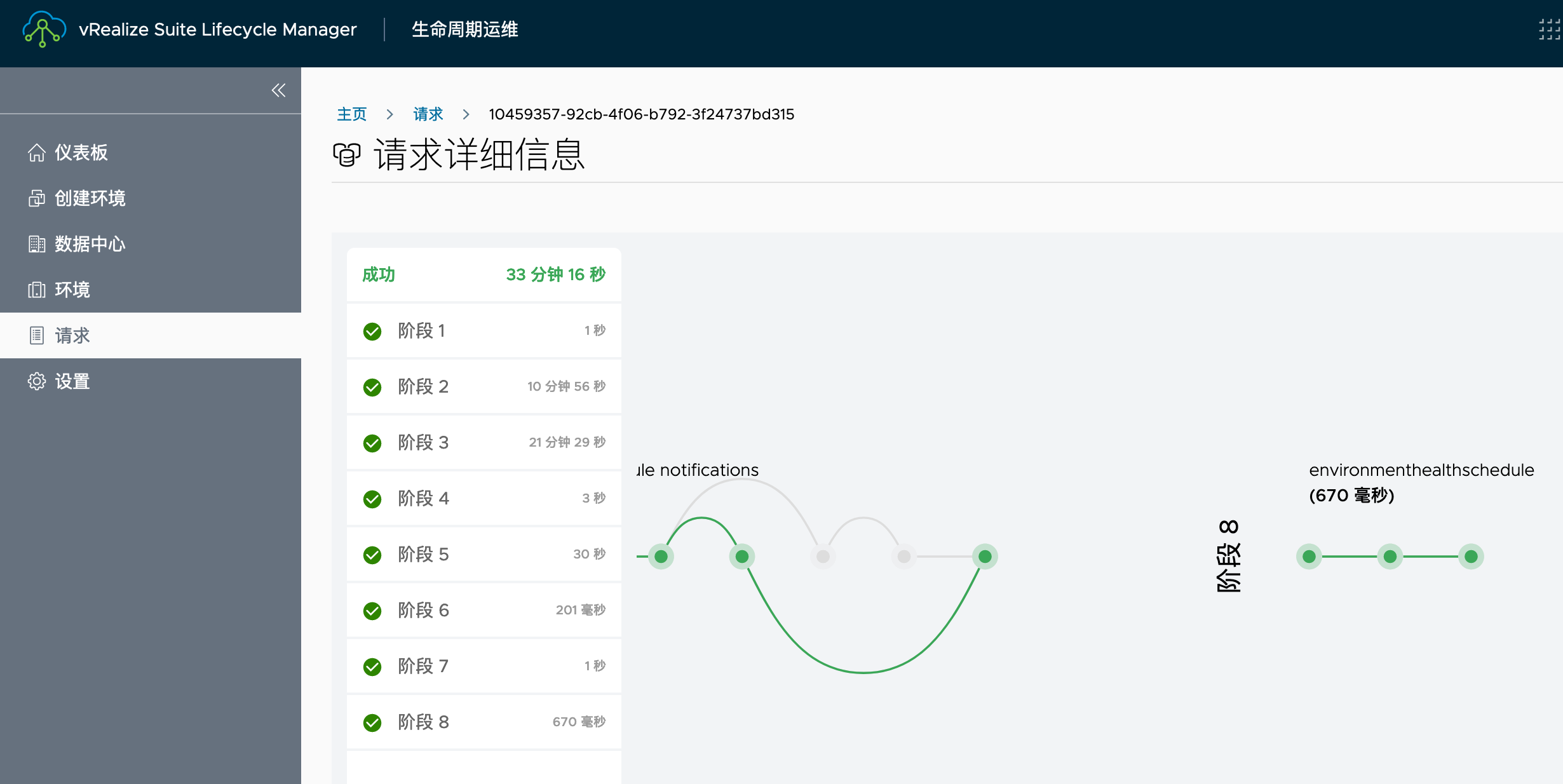Click the environments icon in sidebar
The image size is (1563, 784).
click(x=37, y=290)
